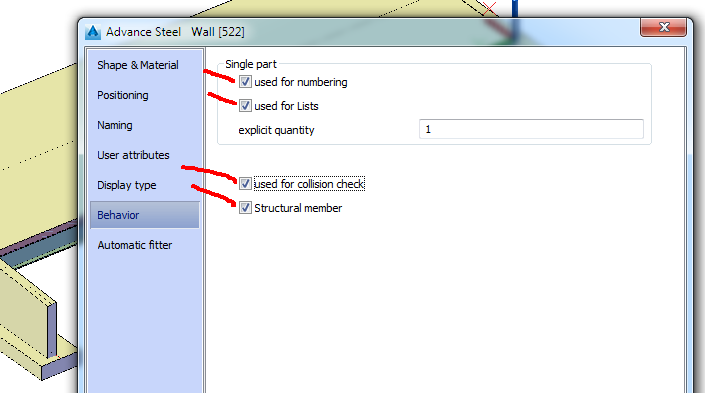
Task: Select the small vertical plate in model
Action: pos(52,330)
